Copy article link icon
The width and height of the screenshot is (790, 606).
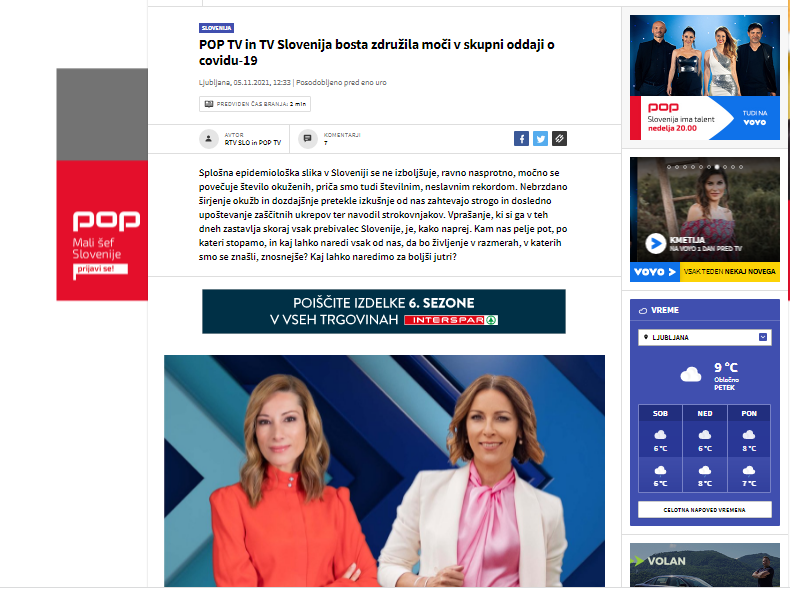tap(559, 139)
